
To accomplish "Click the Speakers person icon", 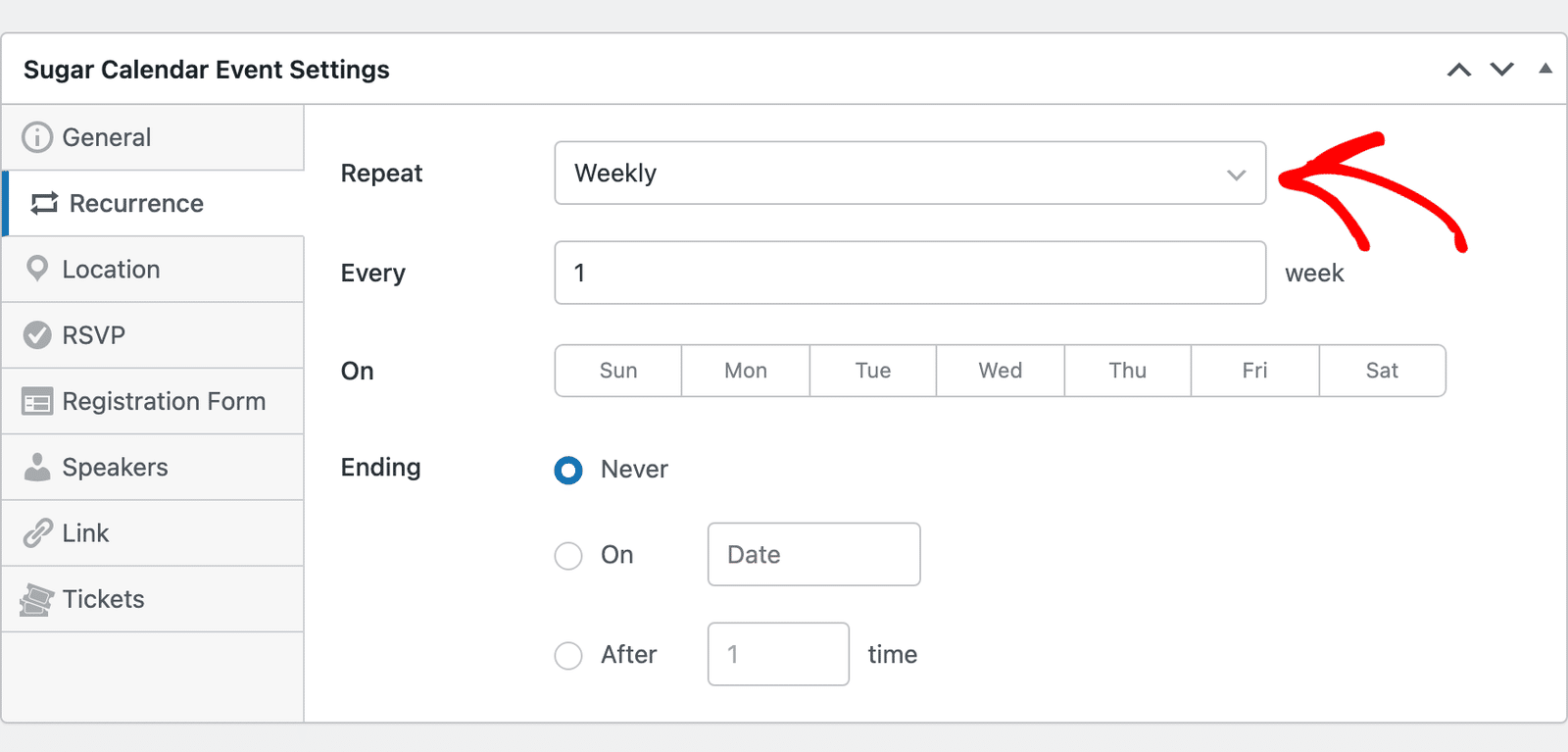I will [37, 467].
